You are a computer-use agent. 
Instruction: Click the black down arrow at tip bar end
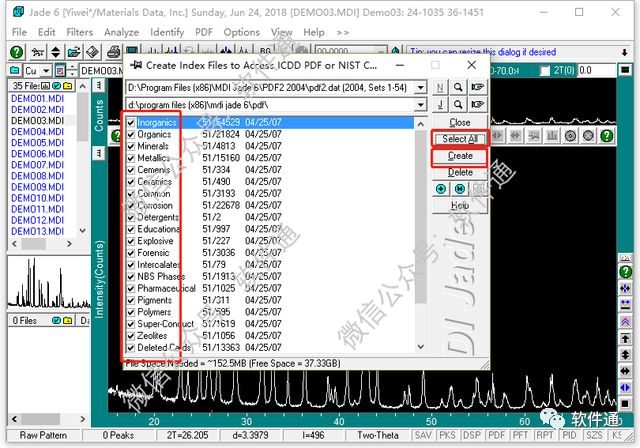(625, 53)
